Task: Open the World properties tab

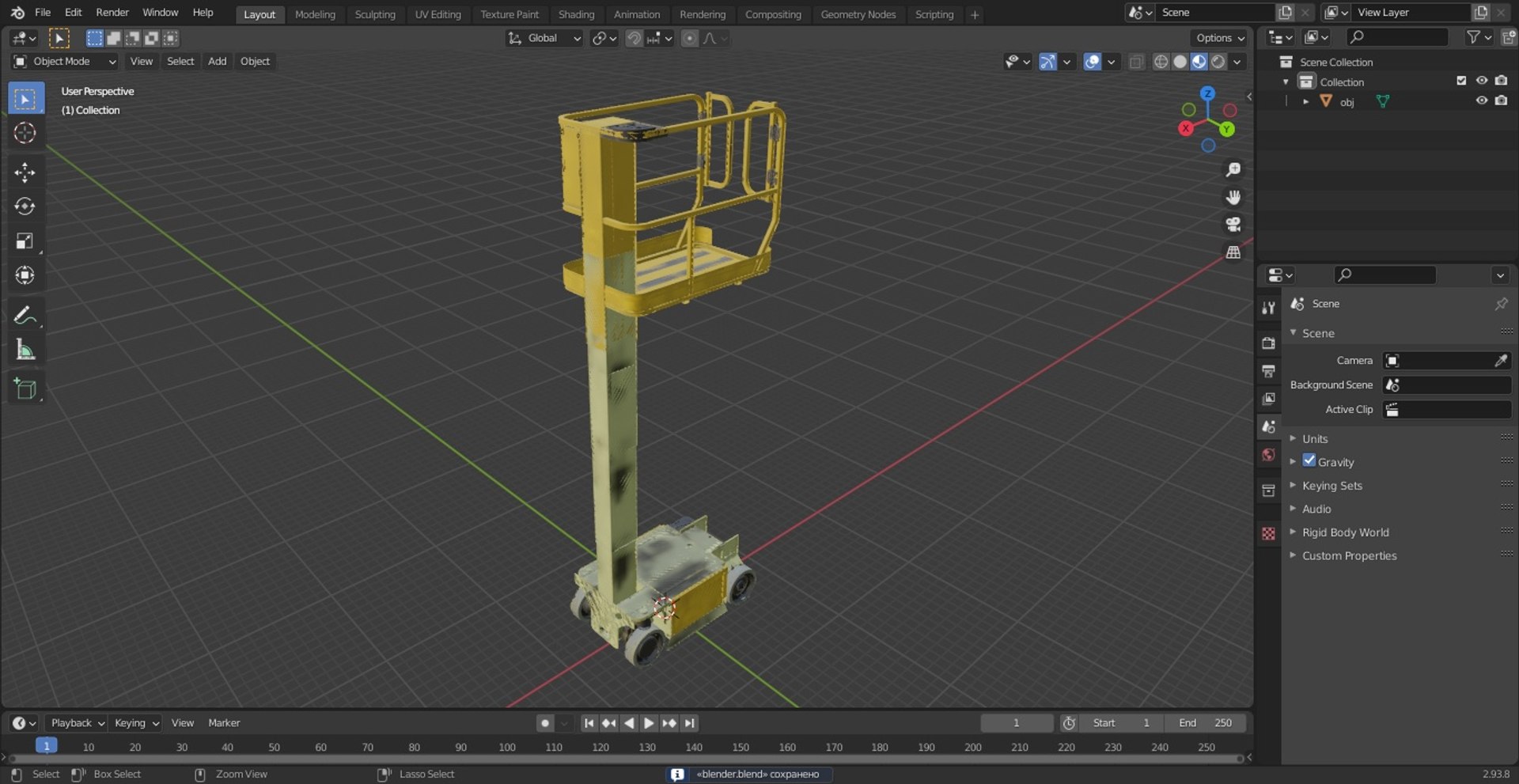Action: click(x=1268, y=455)
